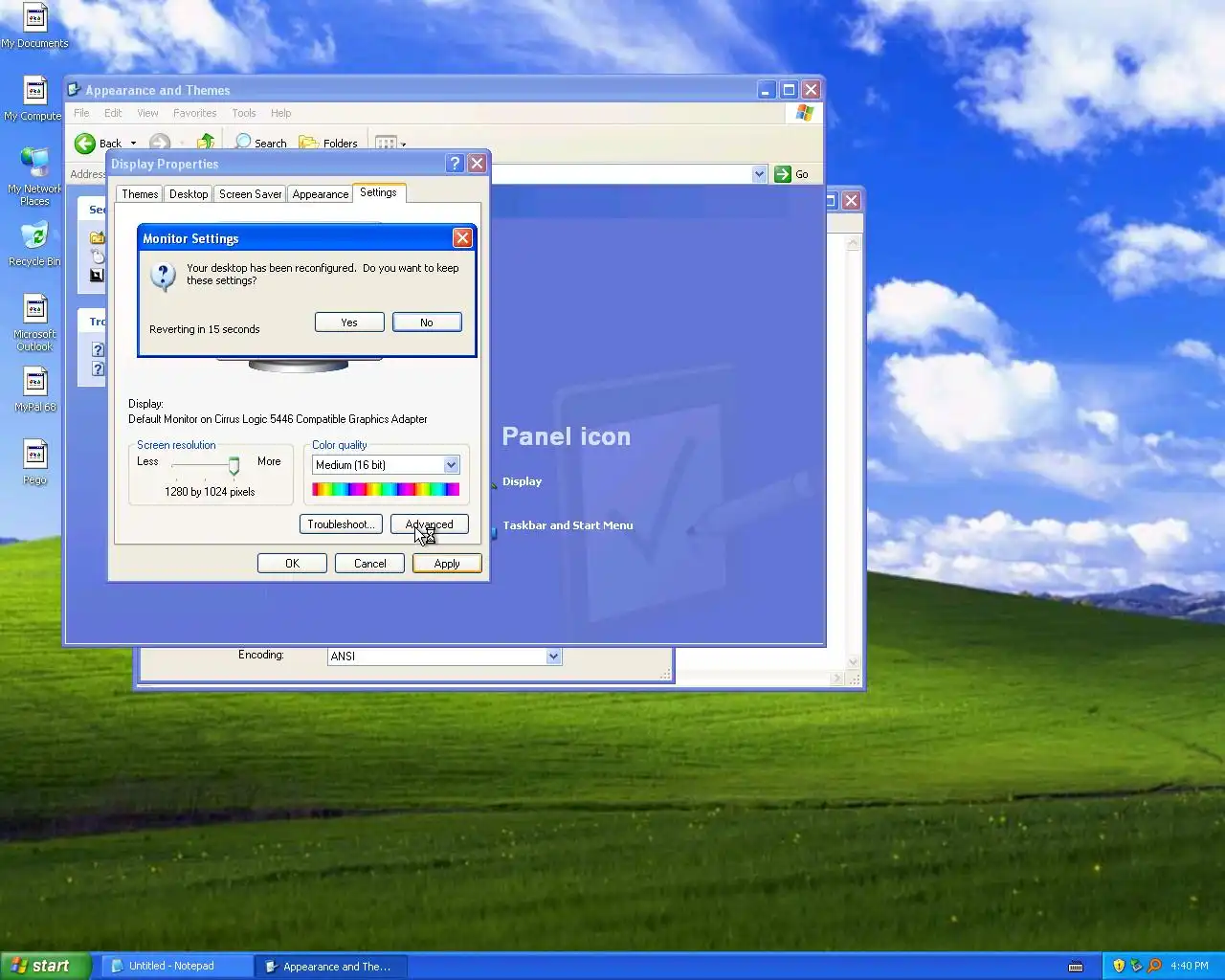Open the Help menu in Appearance and Themes

[x=280, y=113]
